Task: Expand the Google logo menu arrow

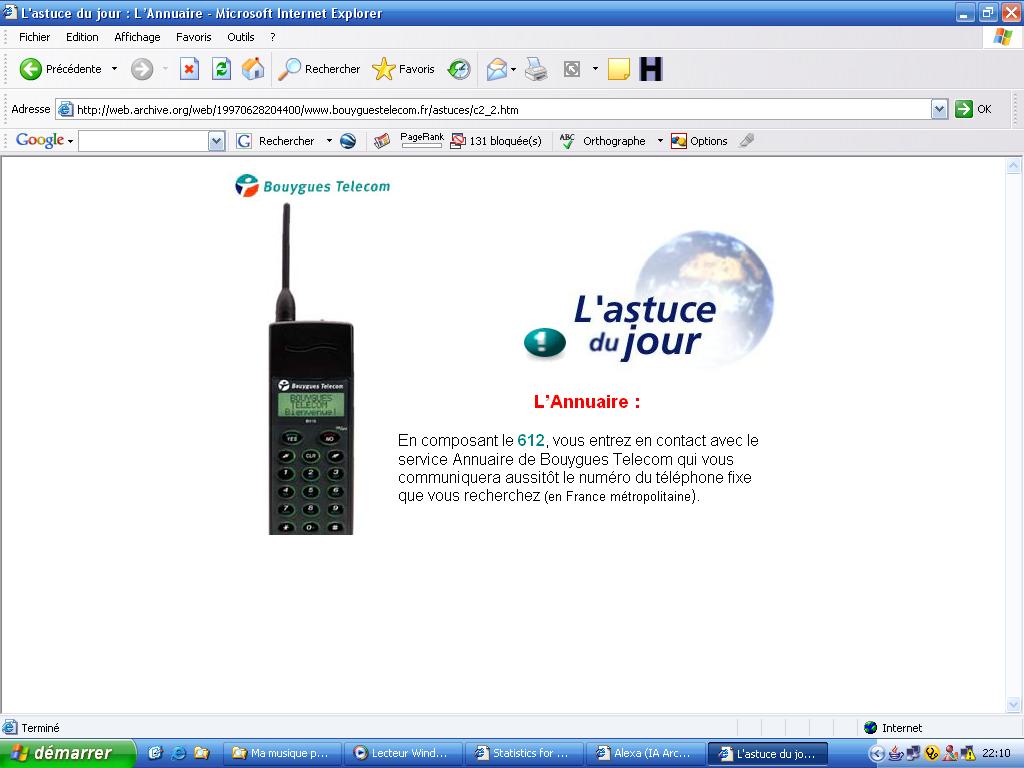Action: click(x=71, y=142)
